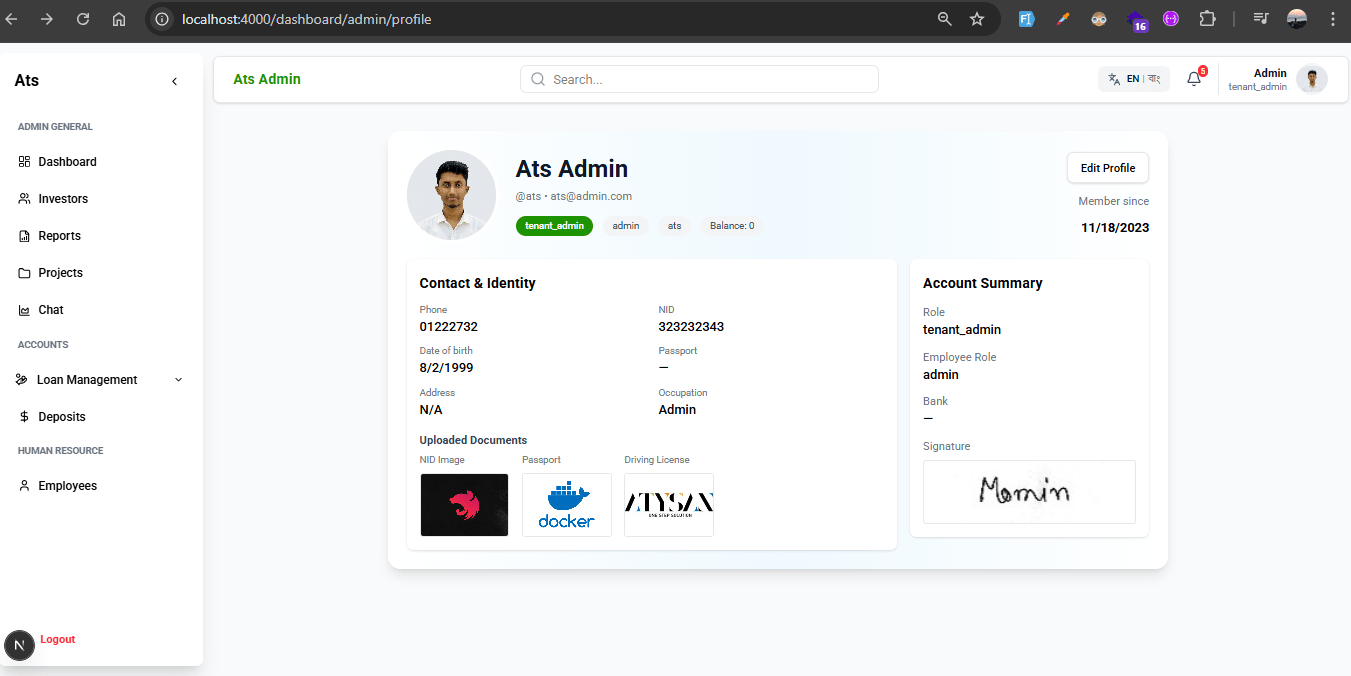
Task: Click the Chat chart icon in sidebar
Action: (x=24, y=310)
